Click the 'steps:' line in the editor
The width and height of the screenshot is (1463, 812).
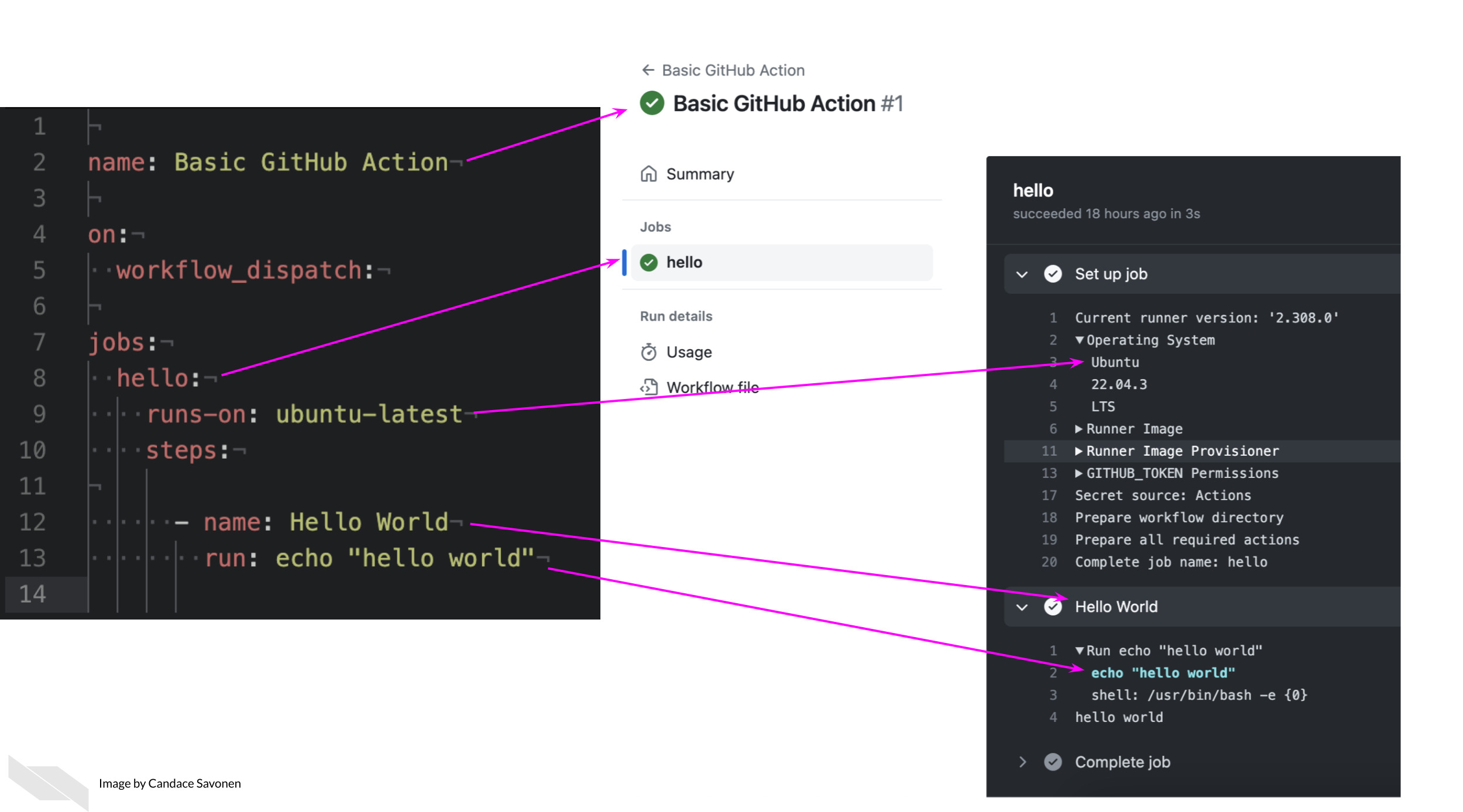pyautogui.click(x=187, y=450)
